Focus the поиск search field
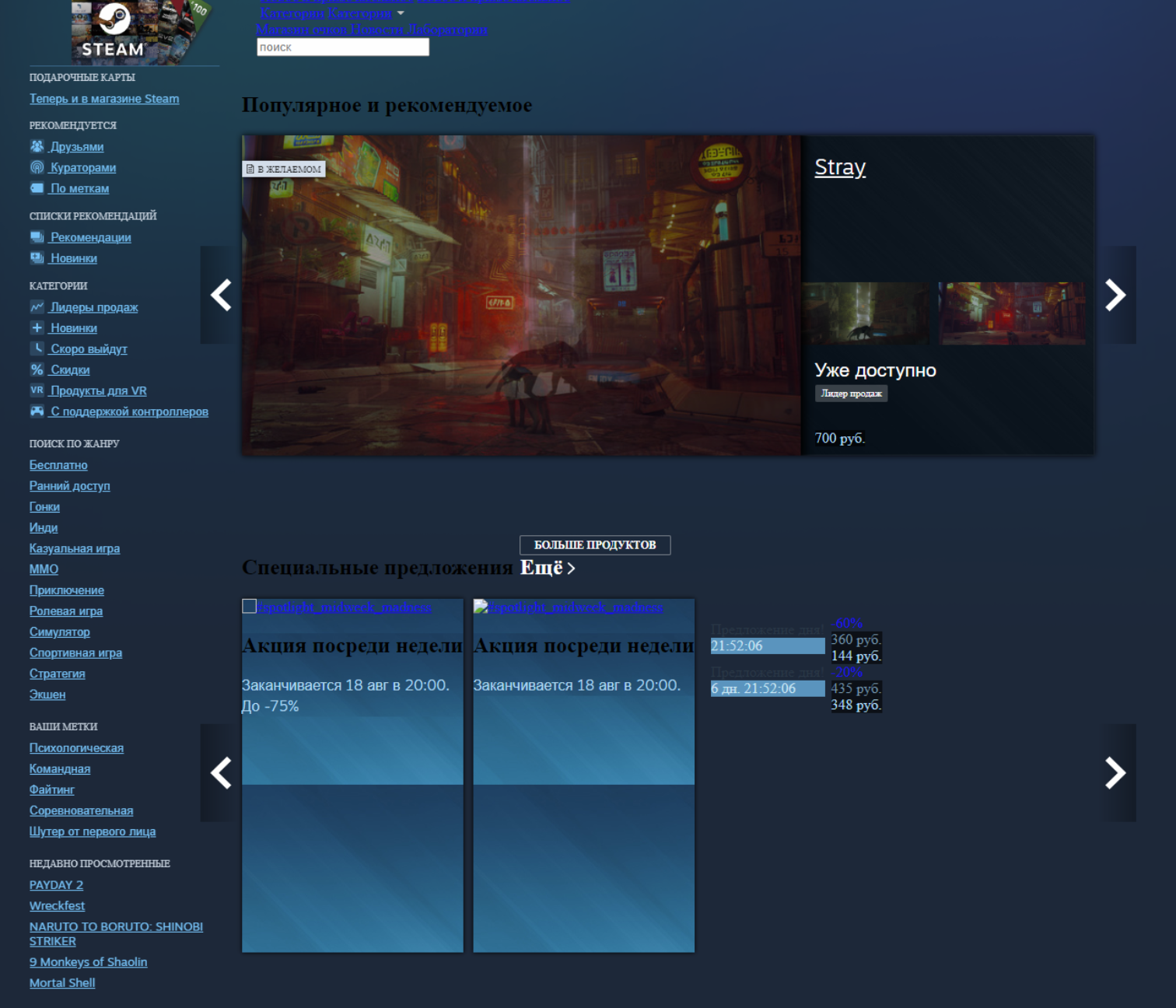 click(343, 47)
